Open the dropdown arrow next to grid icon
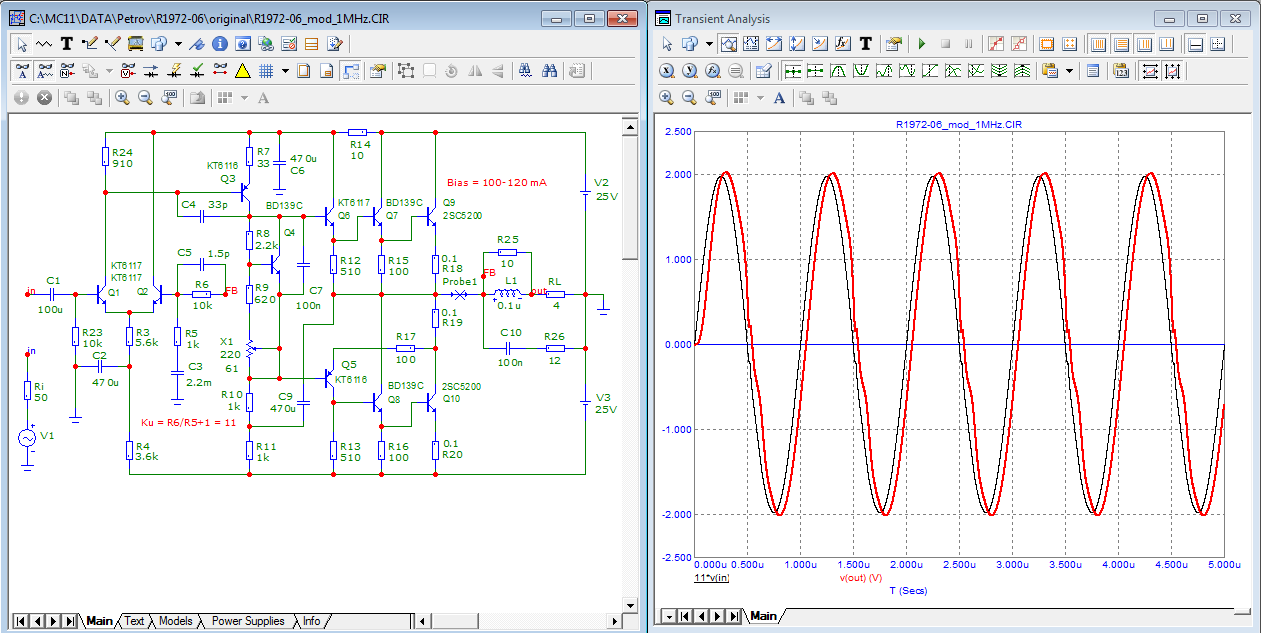Viewport: 1261px width, 633px height. coord(285,71)
